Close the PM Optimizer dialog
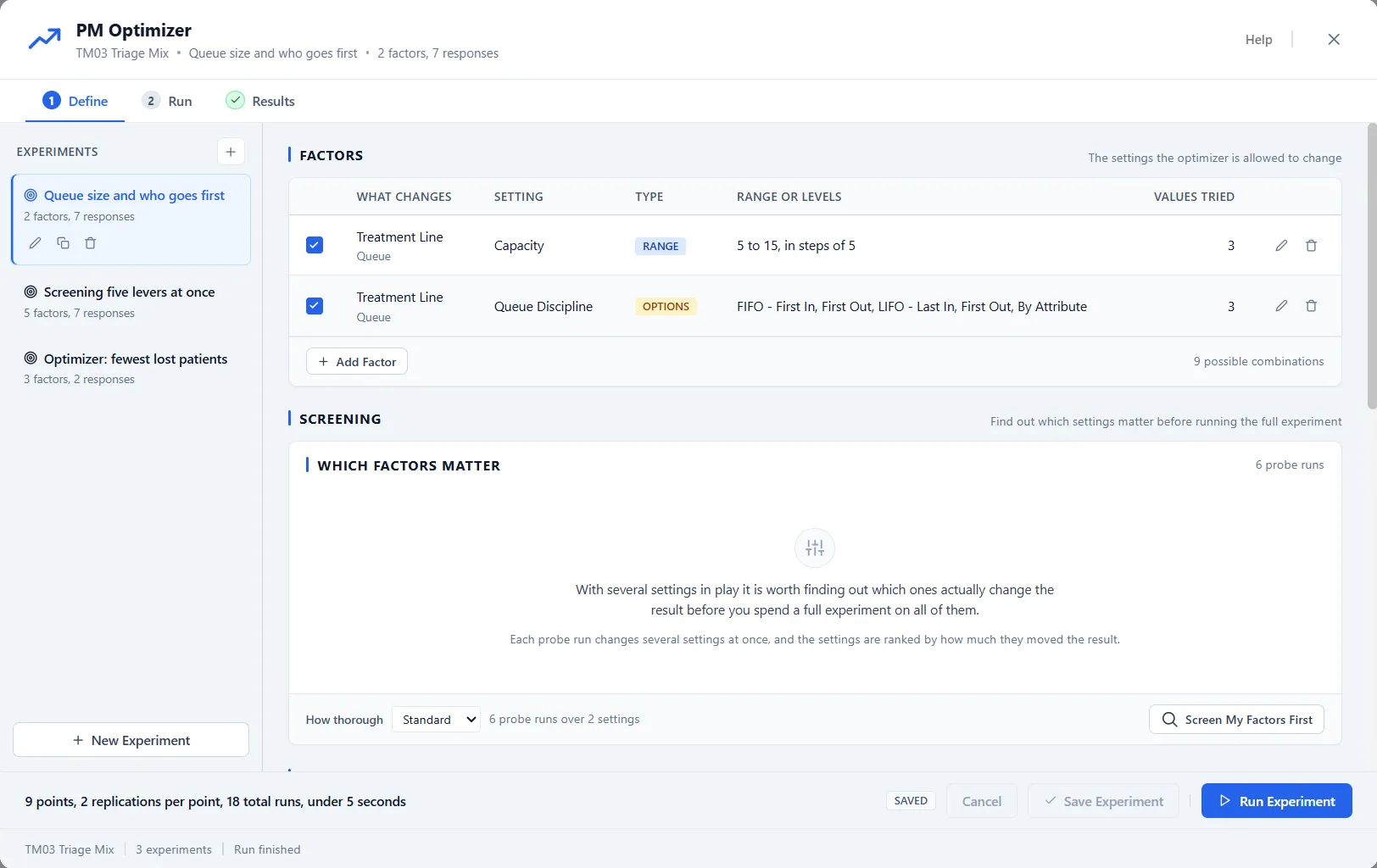 [1334, 39]
